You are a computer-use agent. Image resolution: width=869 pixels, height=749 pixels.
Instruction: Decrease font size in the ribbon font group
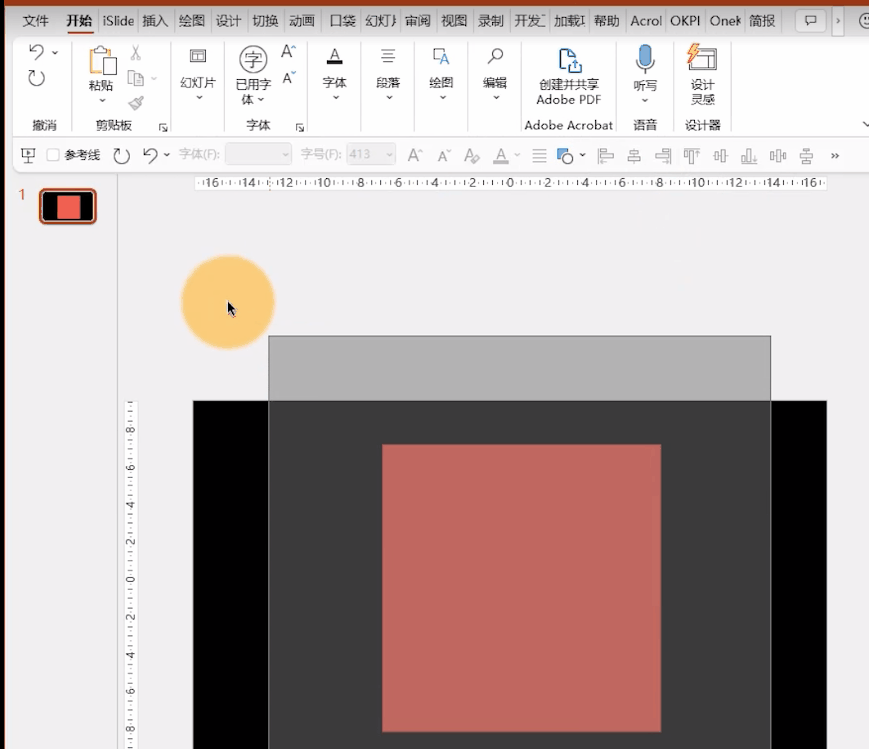point(288,78)
